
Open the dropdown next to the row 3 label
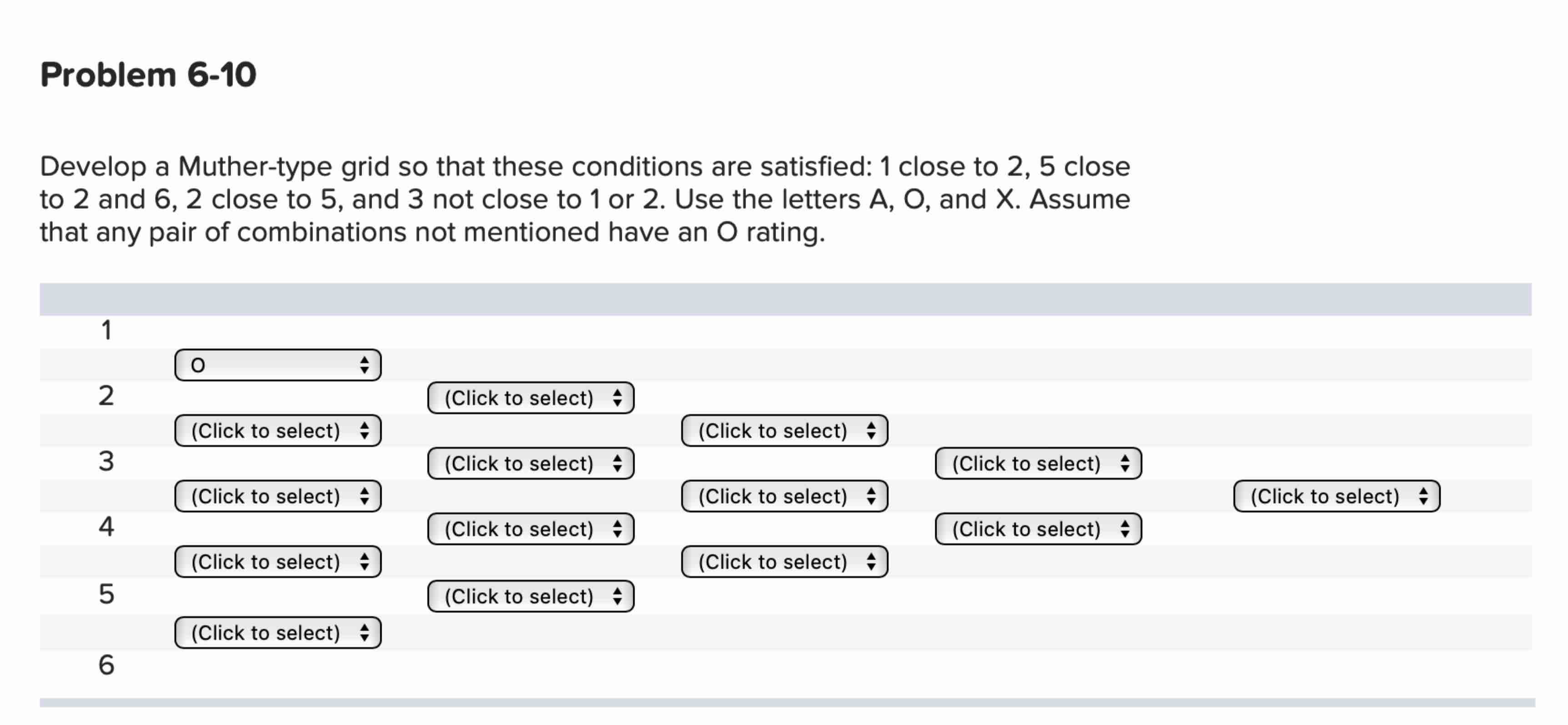pyautogui.click(x=529, y=464)
